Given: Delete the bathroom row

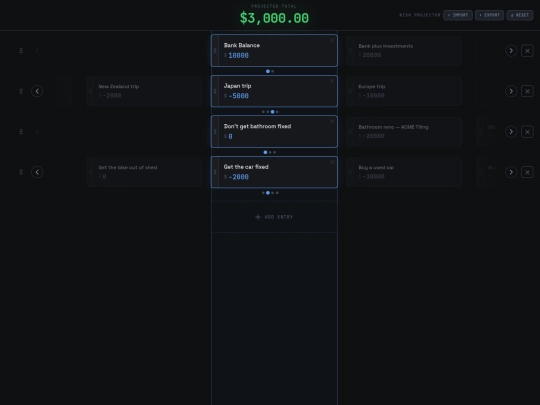Looking at the screenshot, I should pyautogui.click(x=527, y=132).
